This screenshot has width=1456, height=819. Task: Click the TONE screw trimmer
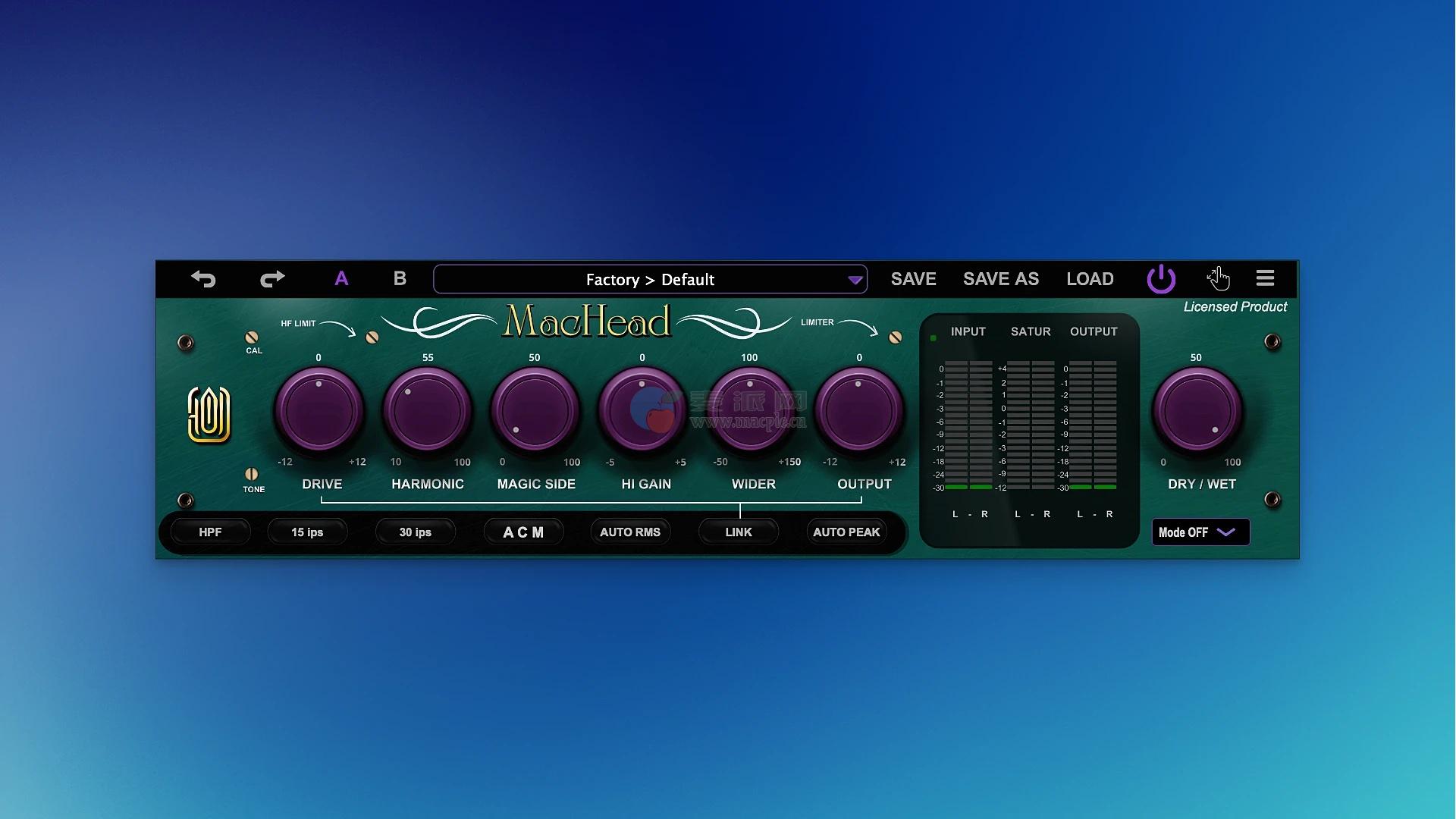(252, 475)
